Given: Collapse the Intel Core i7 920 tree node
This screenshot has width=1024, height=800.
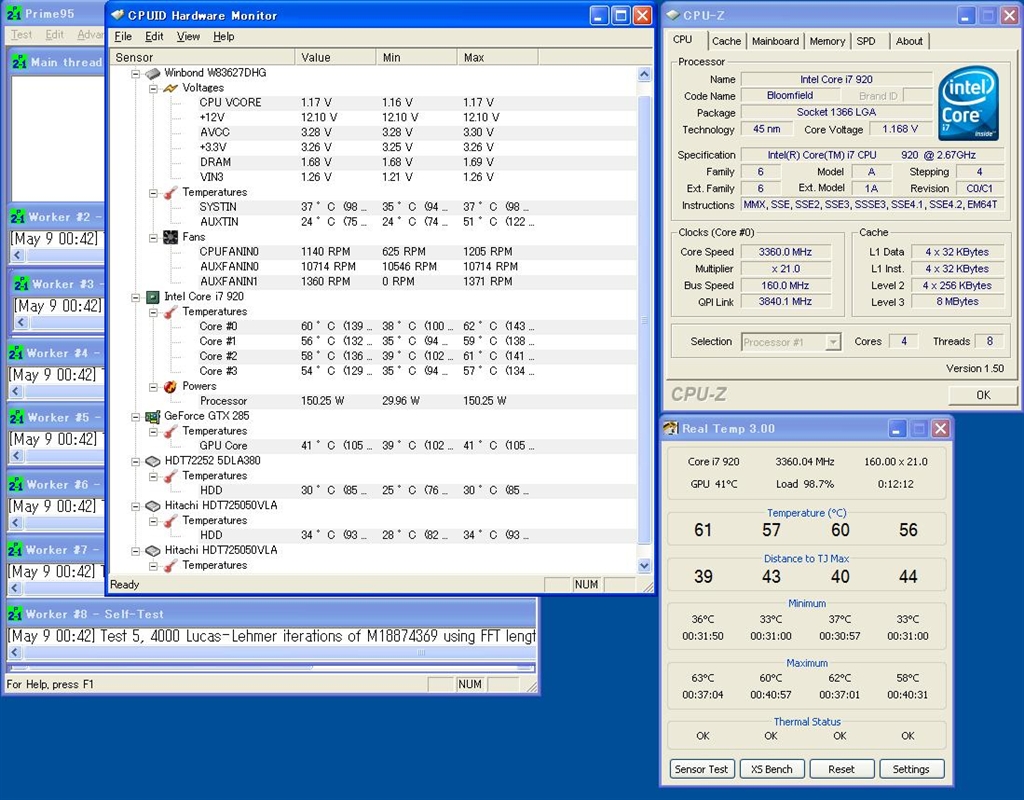Looking at the screenshot, I should pyautogui.click(x=136, y=297).
